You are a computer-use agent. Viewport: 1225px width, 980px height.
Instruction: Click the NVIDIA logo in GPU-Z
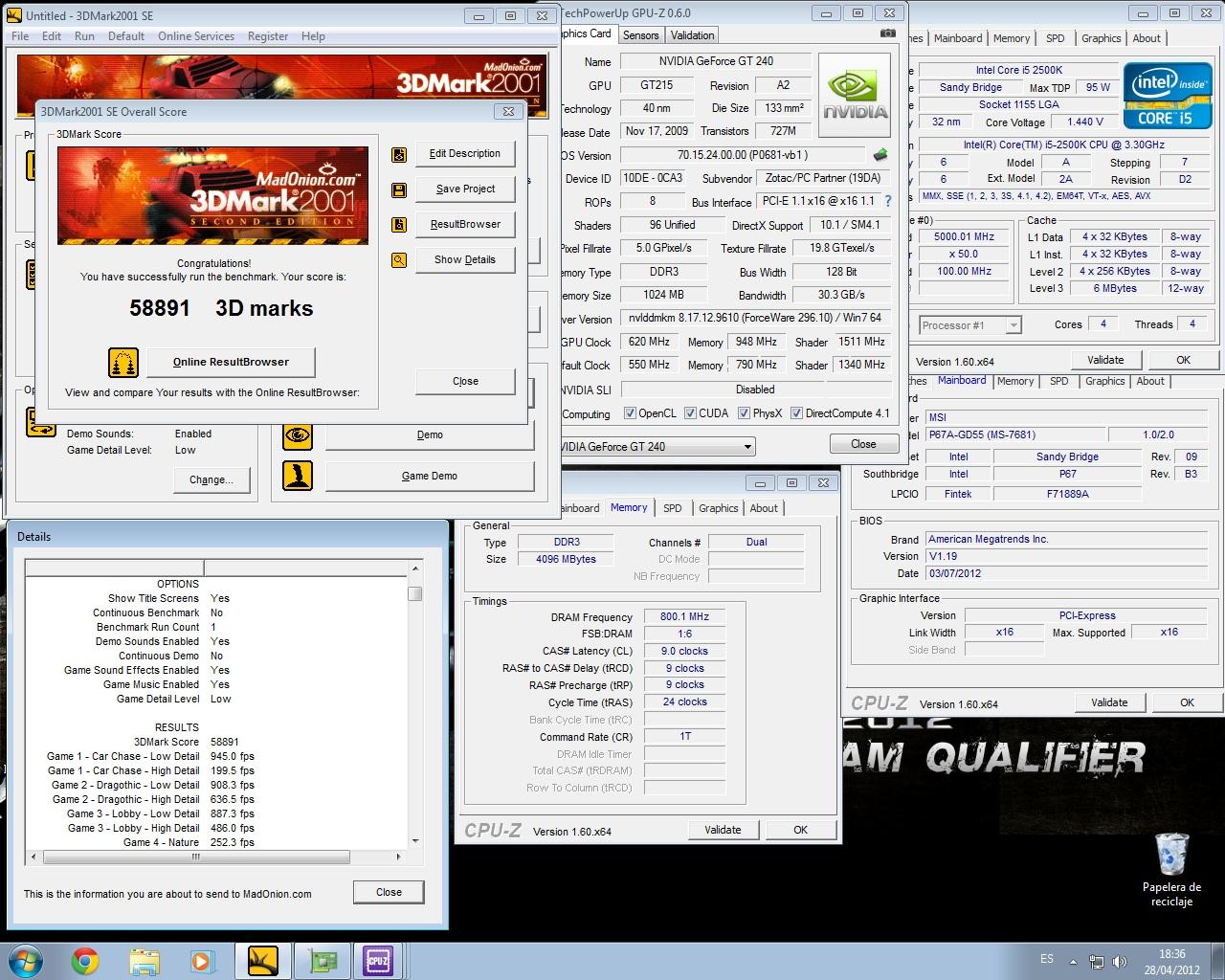(x=856, y=96)
